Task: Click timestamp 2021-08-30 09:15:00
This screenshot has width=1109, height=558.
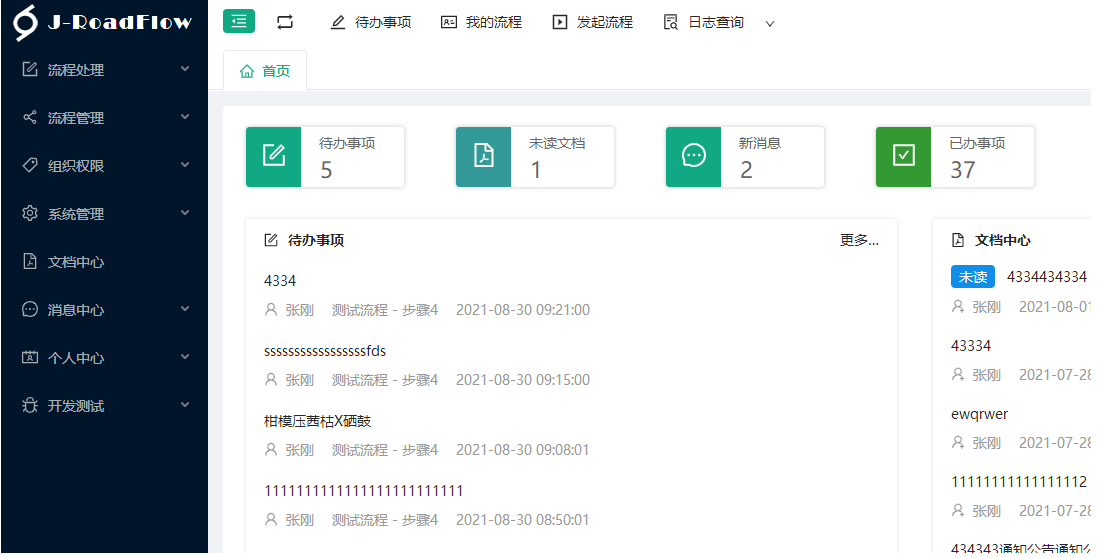Action: pos(523,380)
